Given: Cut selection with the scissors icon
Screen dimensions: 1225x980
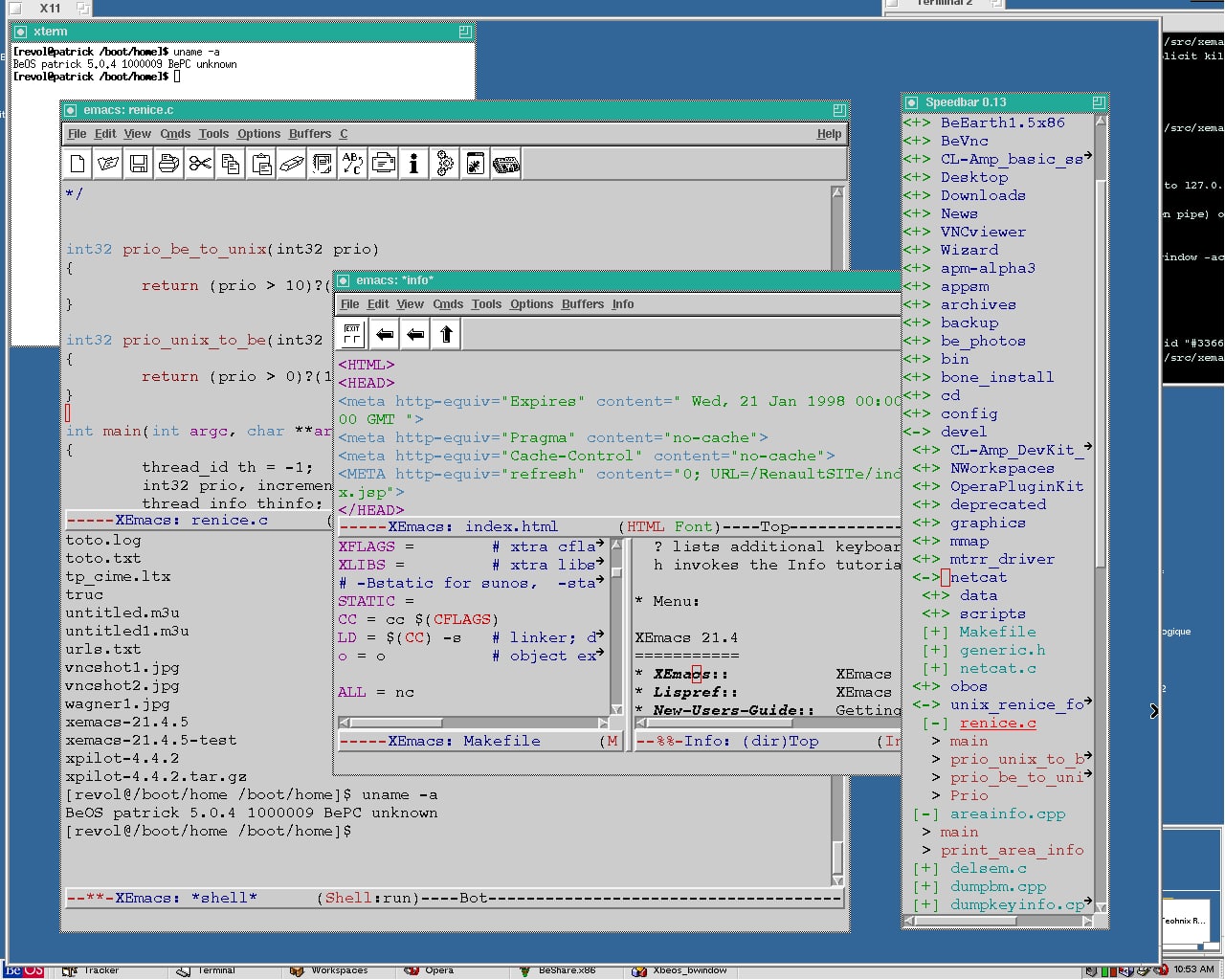Looking at the screenshot, I should (200, 164).
